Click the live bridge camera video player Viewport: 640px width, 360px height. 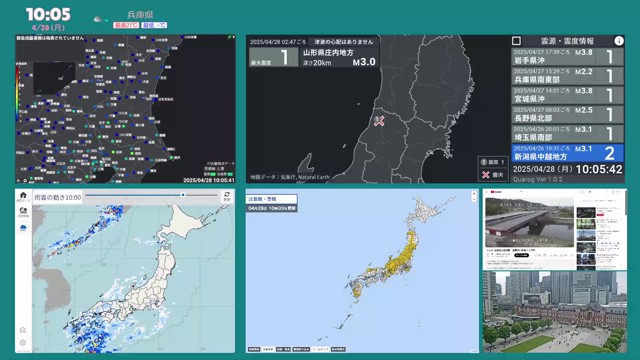pyautogui.click(x=529, y=222)
